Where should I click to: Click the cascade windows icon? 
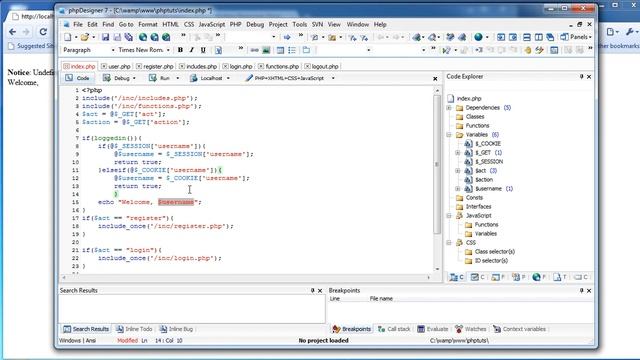[550, 37]
